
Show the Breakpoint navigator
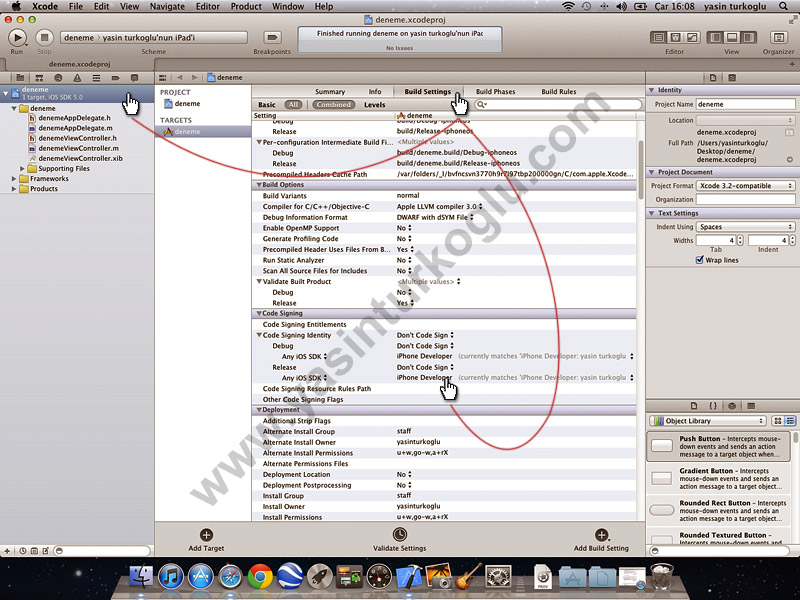[x=115, y=78]
